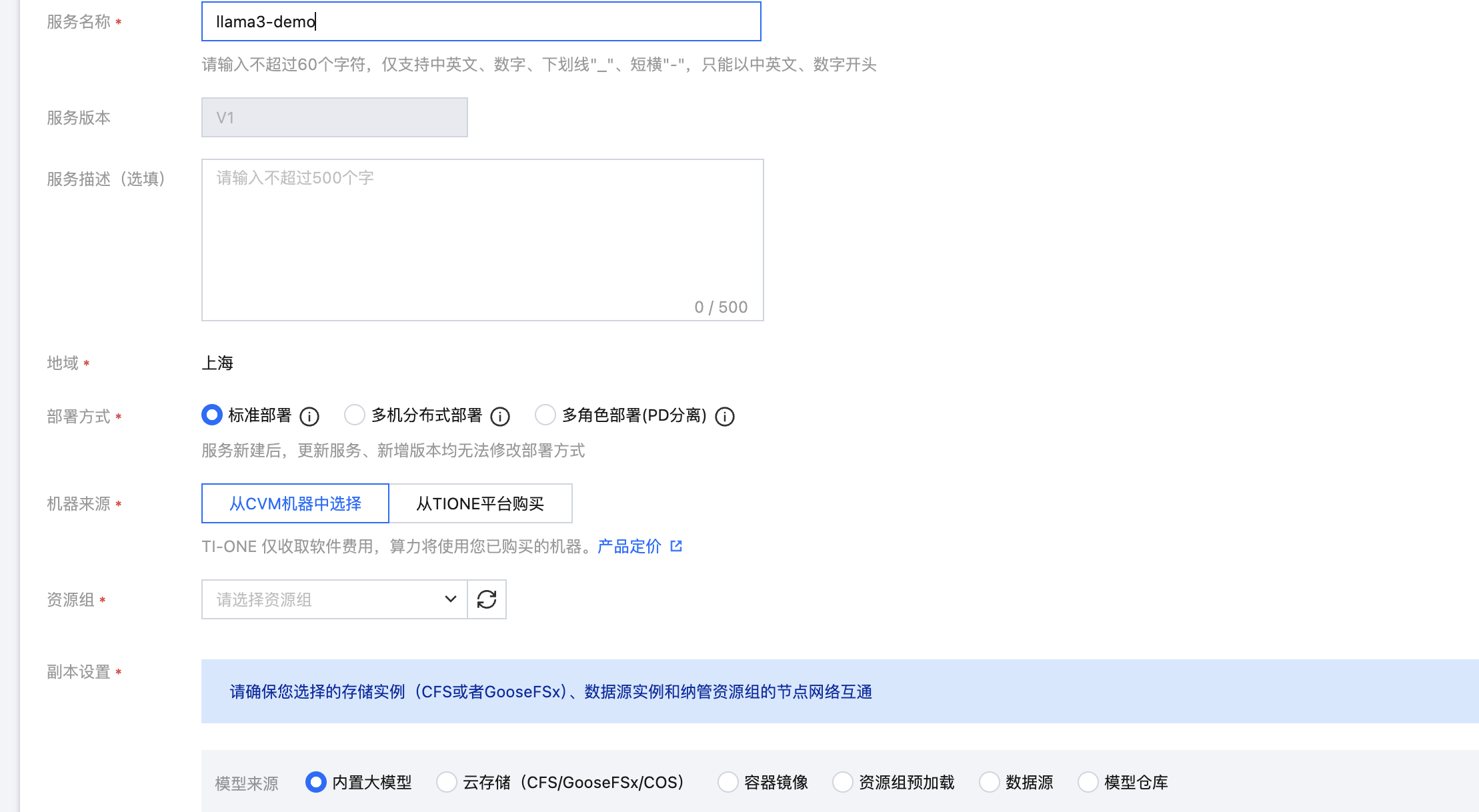1479x812 pixels.
Task: Pick 资源组预加载 model source
Action: click(843, 782)
